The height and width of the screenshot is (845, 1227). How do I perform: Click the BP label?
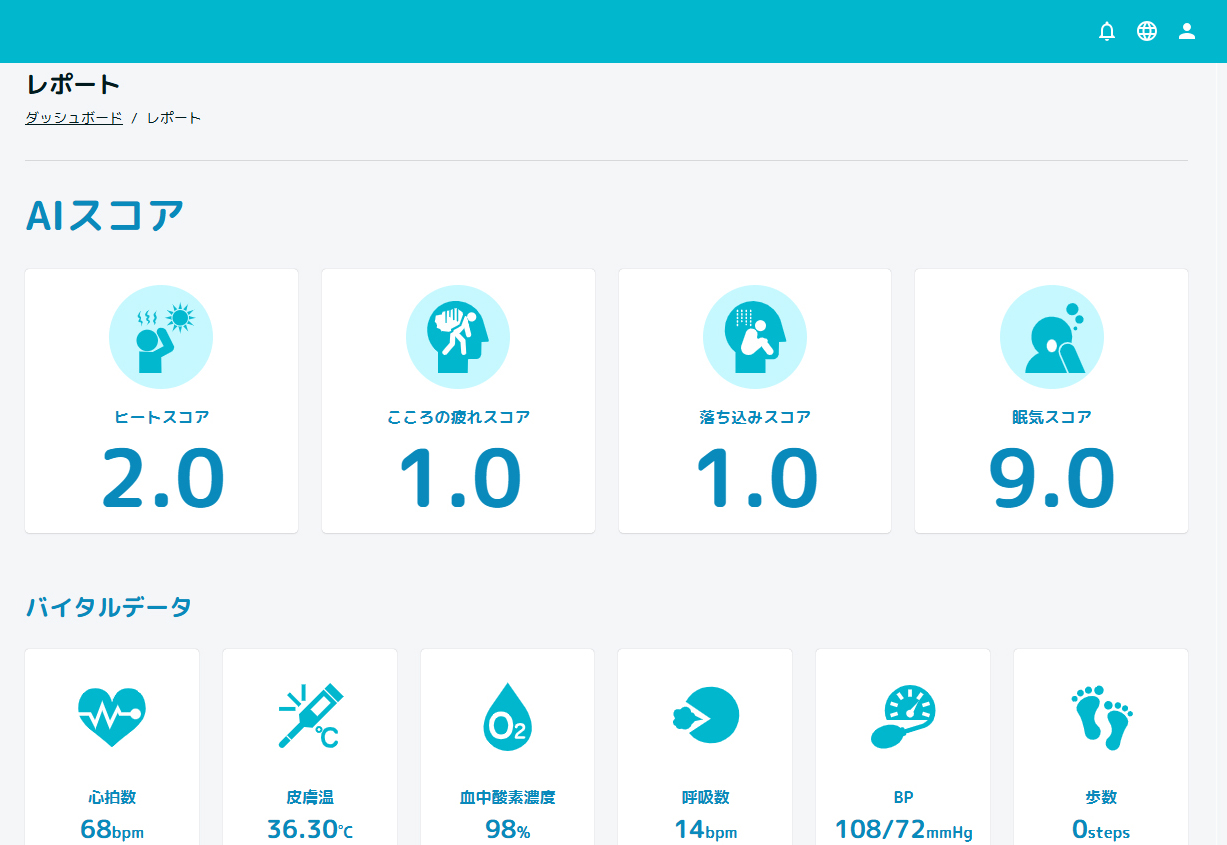[x=903, y=797]
